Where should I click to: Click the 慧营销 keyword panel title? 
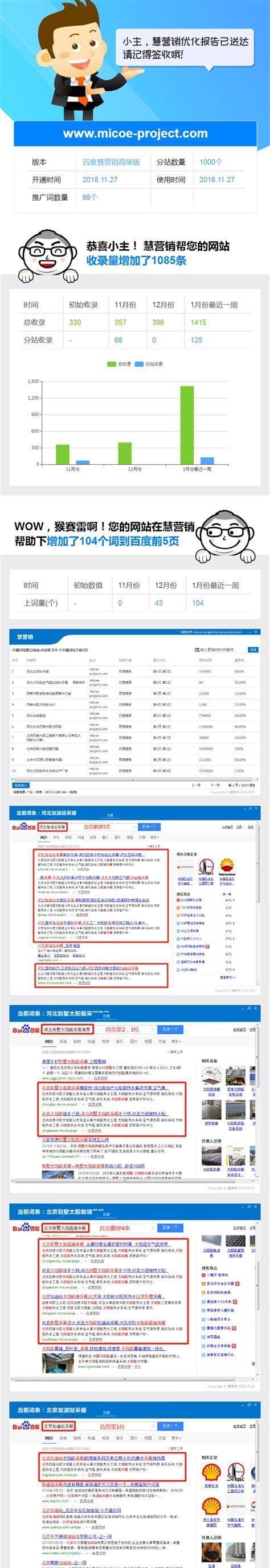(x=24, y=637)
